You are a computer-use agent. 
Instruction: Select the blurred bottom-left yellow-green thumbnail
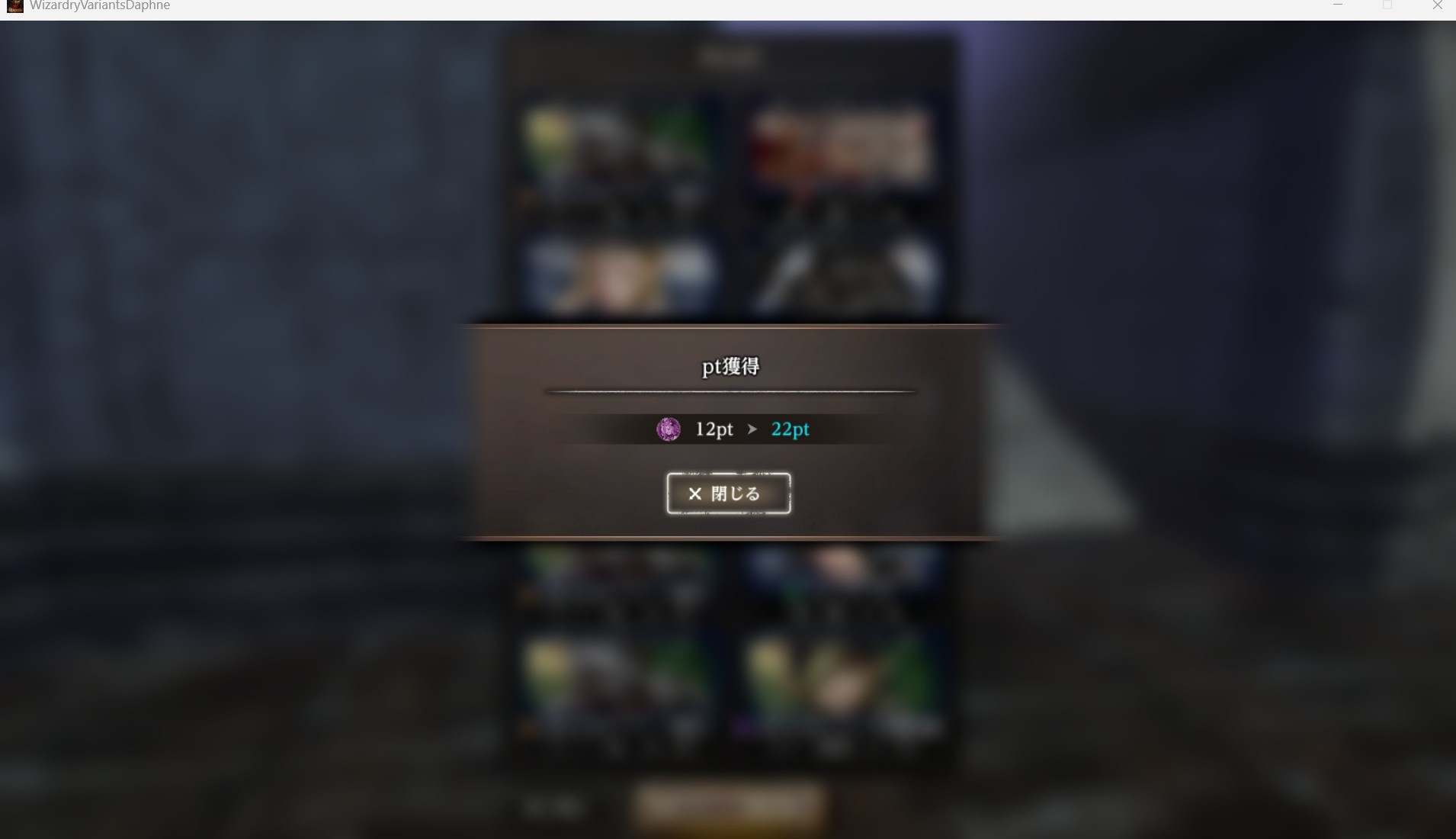pos(616,683)
